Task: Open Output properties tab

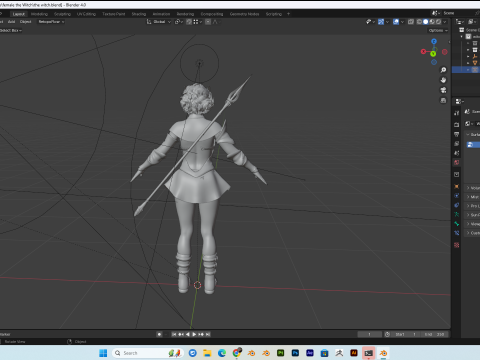Action: click(457, 134)
